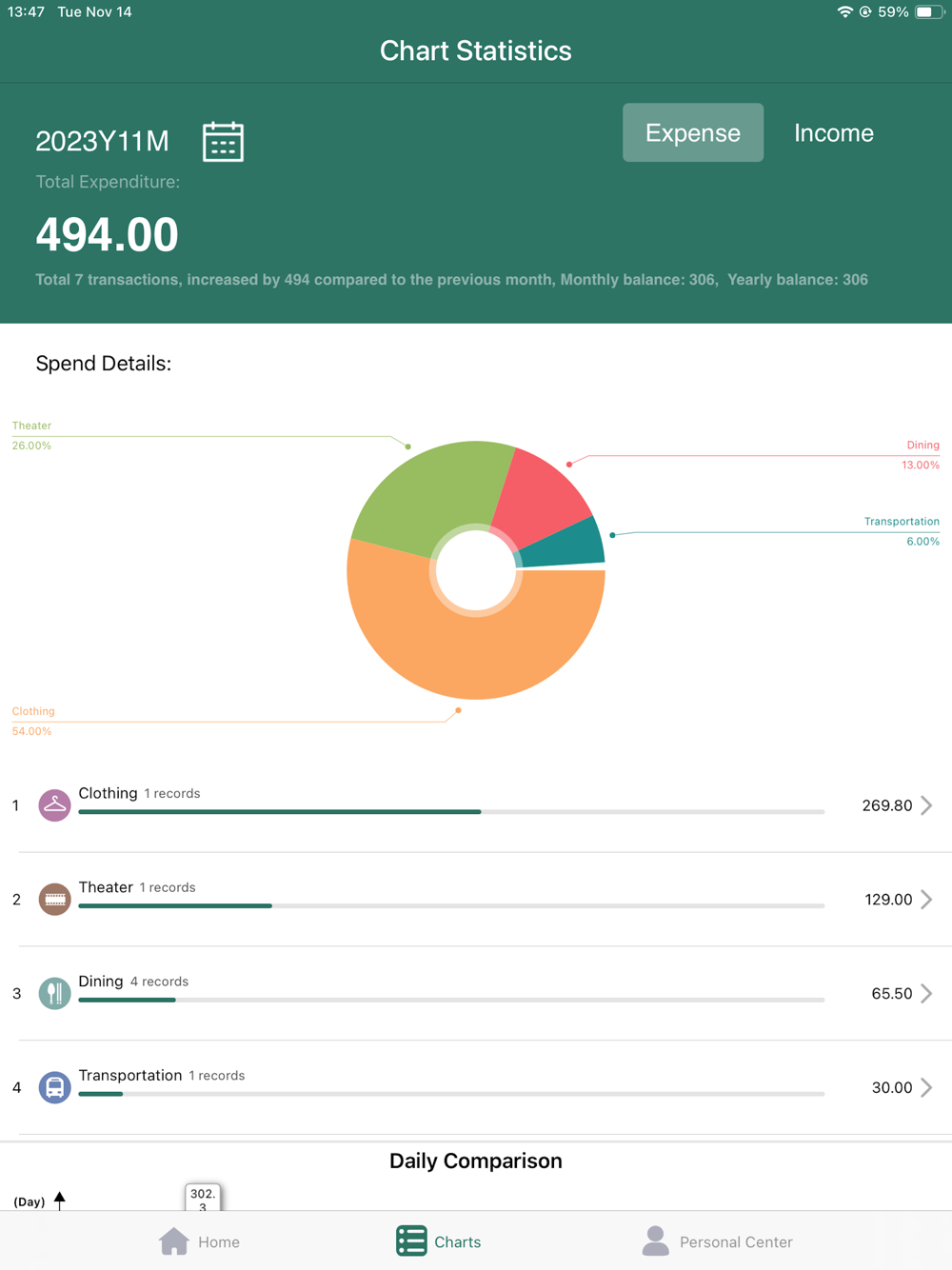This screenshot has height=1270, width=952.
Task: Tap the Transportation 6.00% chart label
Action: point(902,531)
